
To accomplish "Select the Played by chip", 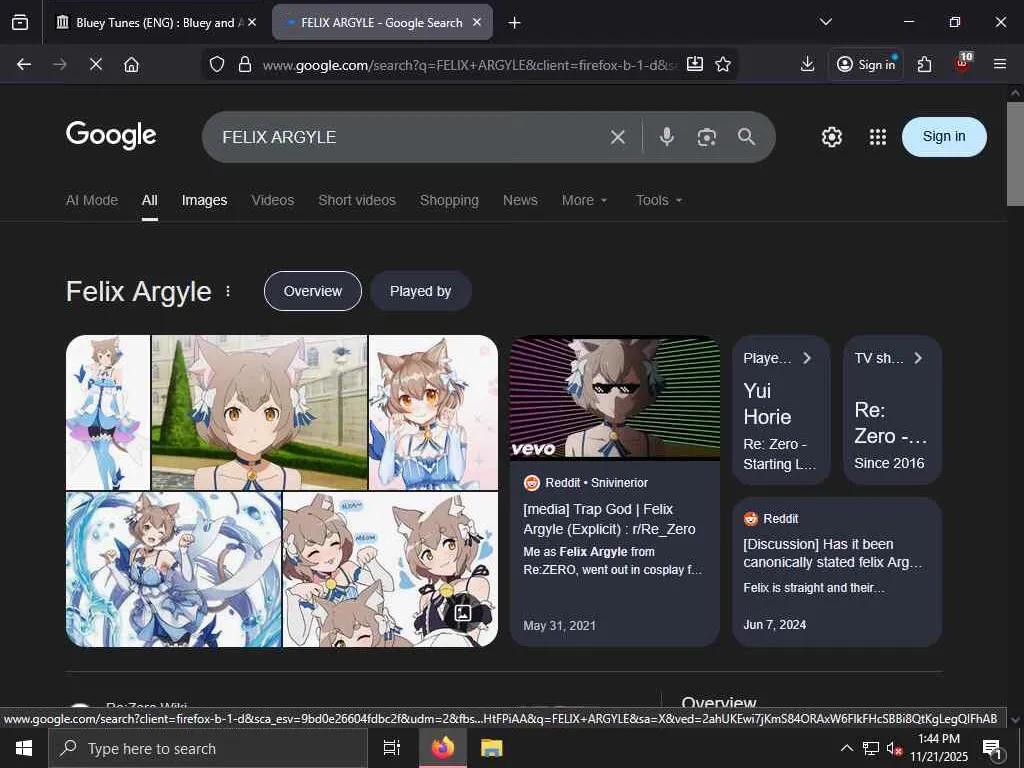I will pos(421,291).
